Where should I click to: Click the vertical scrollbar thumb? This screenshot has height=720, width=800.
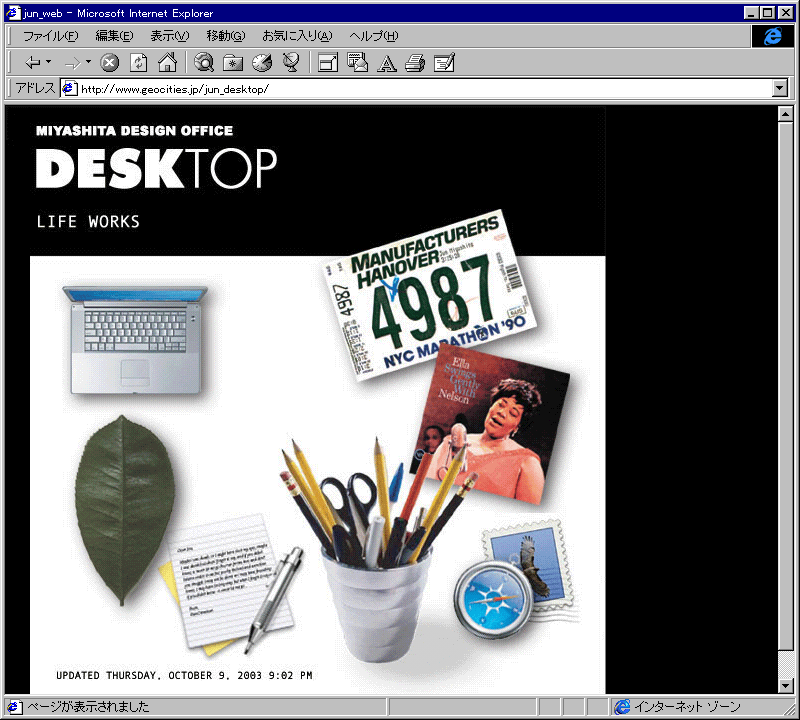click(x=786, y=386)
